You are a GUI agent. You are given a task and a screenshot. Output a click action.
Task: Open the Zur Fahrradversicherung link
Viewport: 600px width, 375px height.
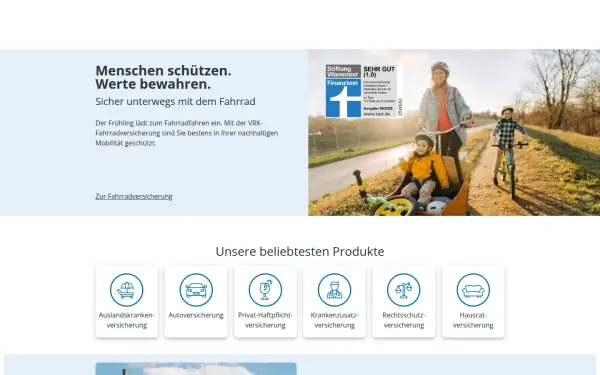tap(134, 196)
